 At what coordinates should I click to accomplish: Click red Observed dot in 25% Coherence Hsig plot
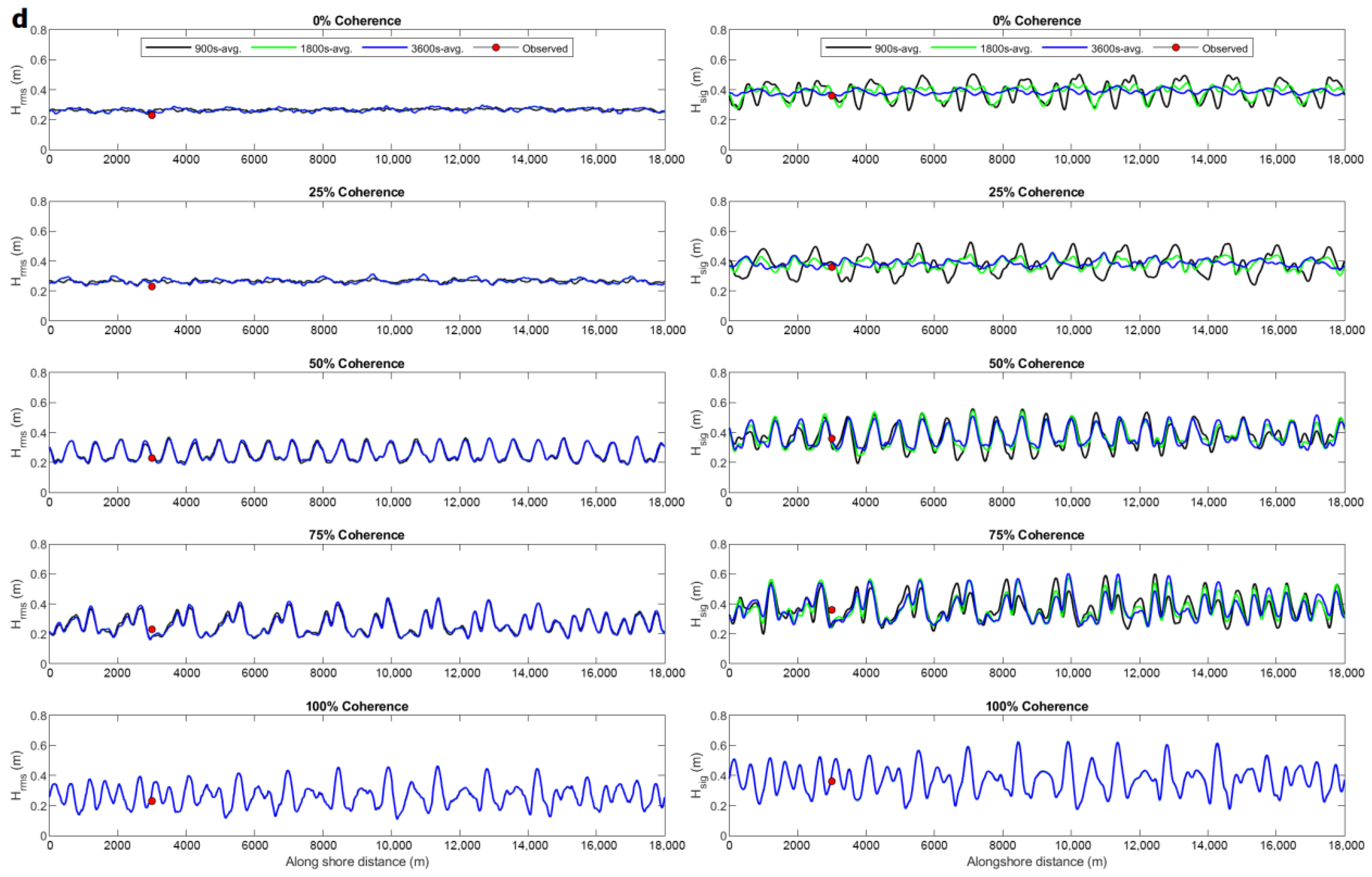(831, 267)
